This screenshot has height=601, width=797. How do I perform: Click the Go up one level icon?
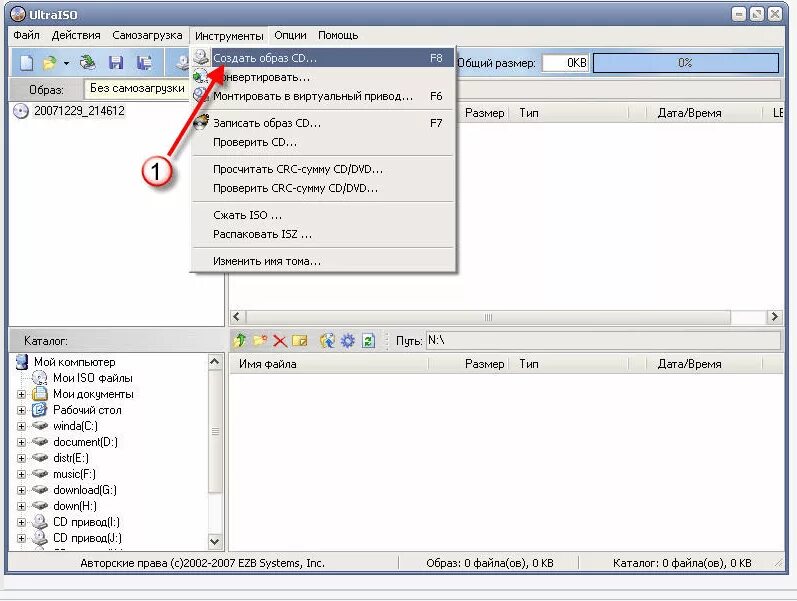pyautogui.click(x=239, y=340)
